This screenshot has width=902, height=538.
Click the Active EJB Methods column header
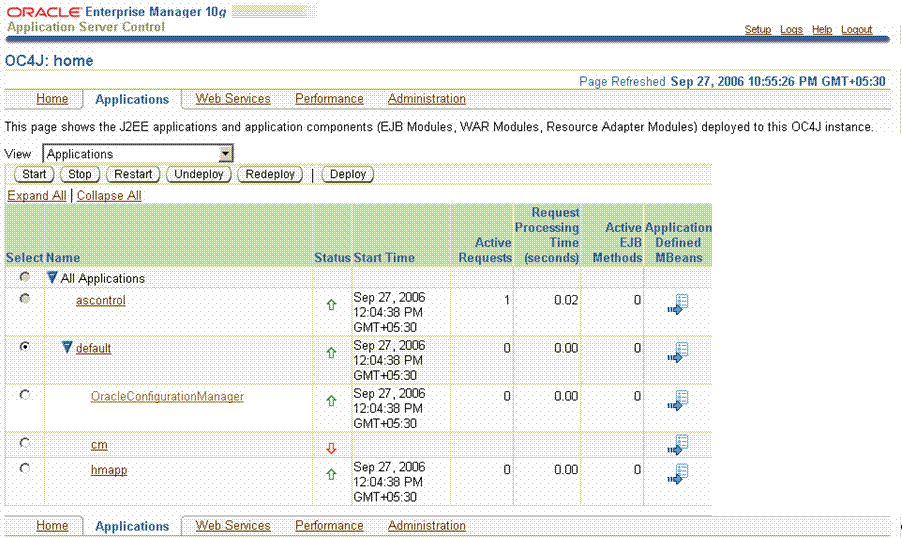617,243
